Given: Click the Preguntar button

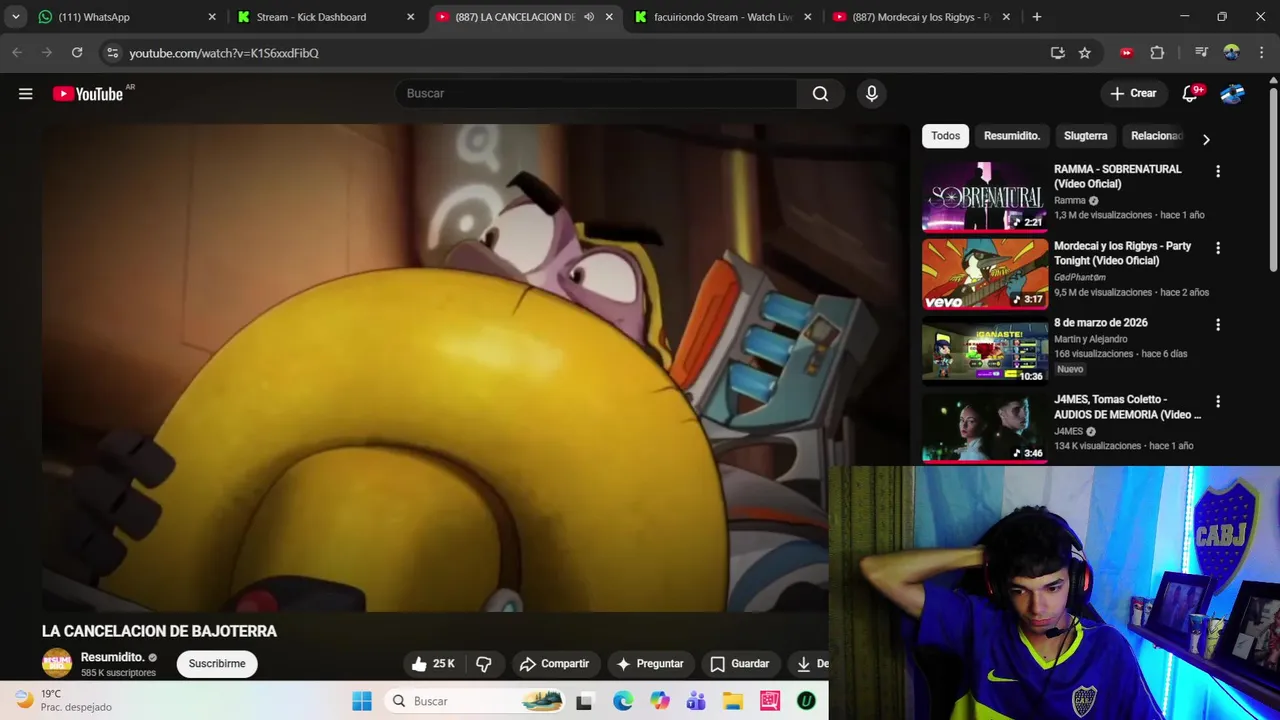Looking at the screenshot, I should 650,664.
